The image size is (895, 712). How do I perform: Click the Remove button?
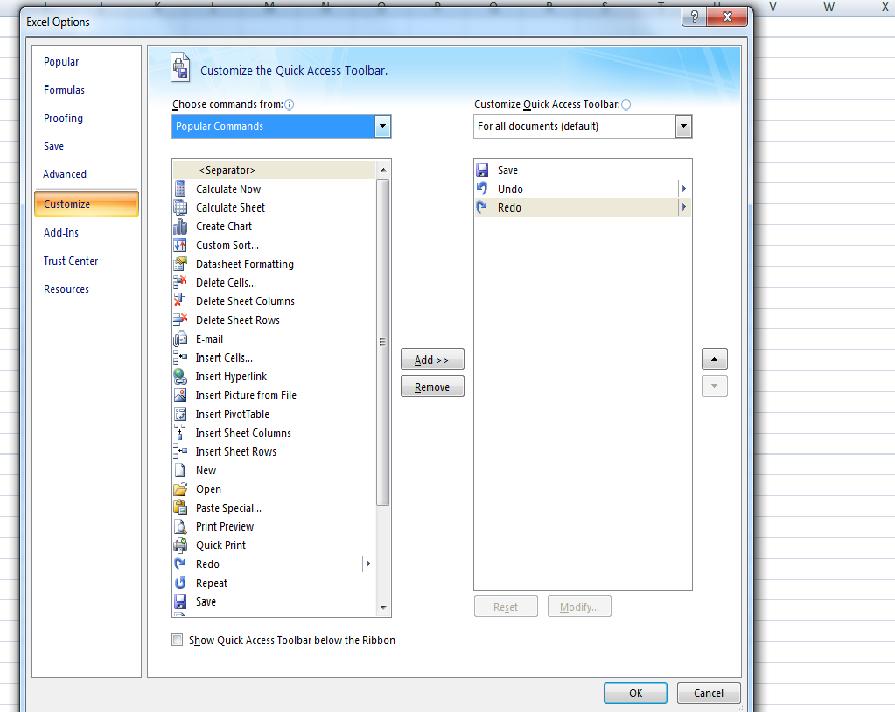(433, 387)
